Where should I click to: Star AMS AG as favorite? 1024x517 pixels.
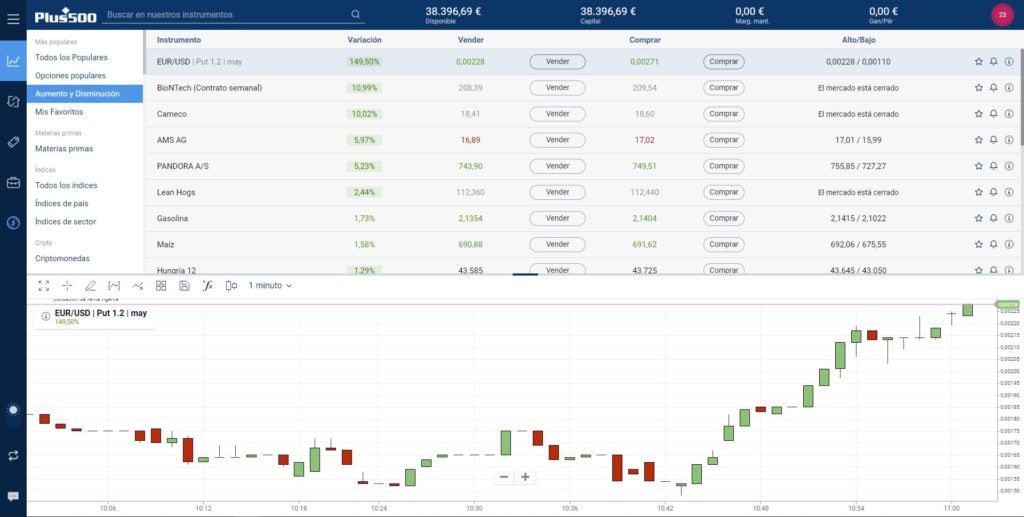[978, 140]
